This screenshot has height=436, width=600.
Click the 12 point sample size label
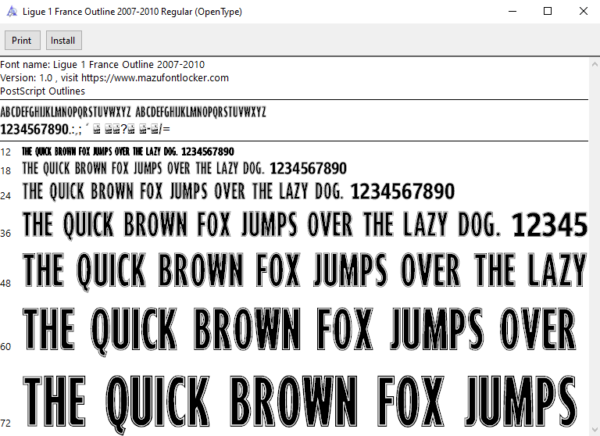[x=6, y=152]
